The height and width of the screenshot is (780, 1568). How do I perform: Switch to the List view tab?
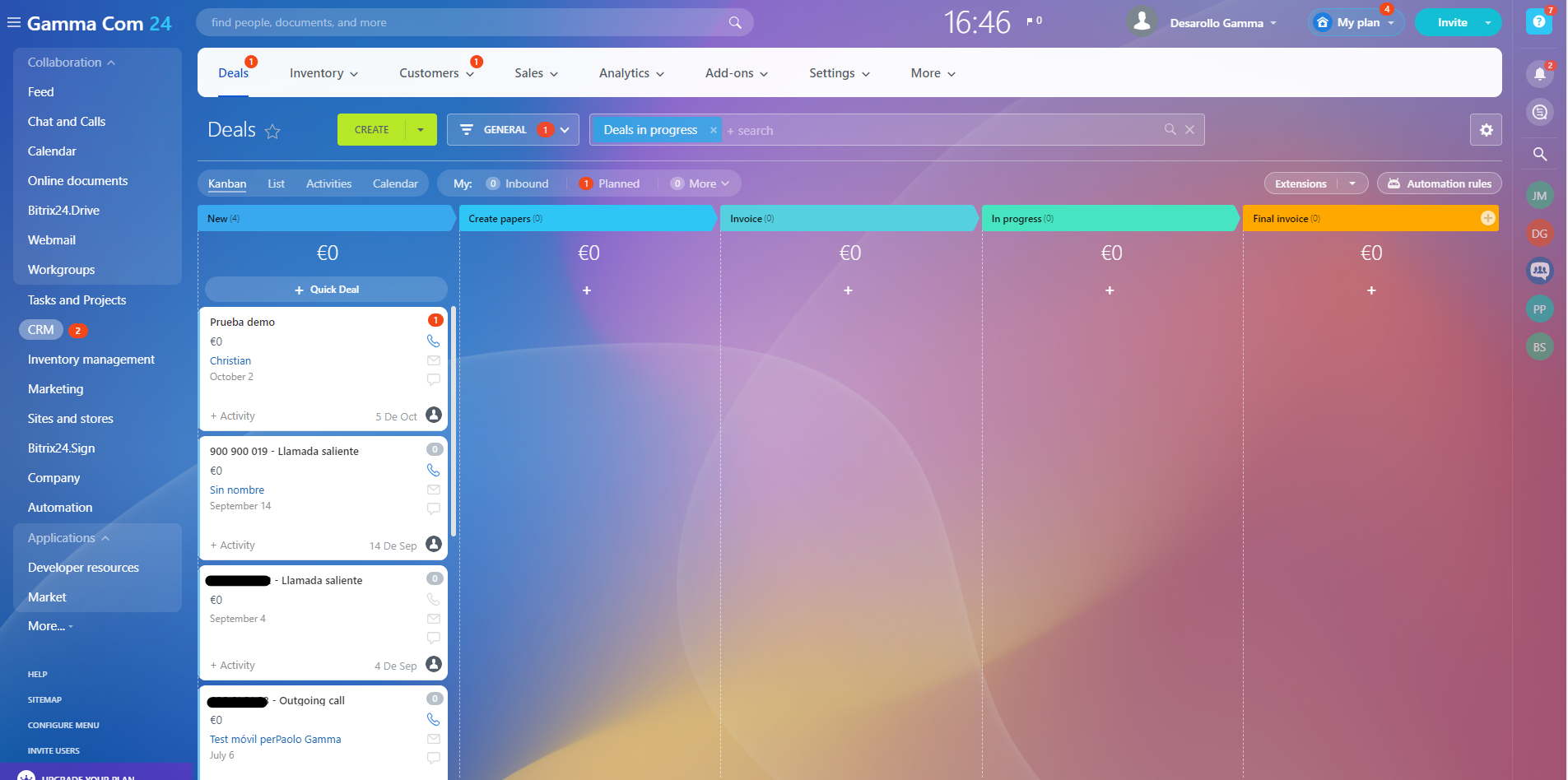(276, 183)
